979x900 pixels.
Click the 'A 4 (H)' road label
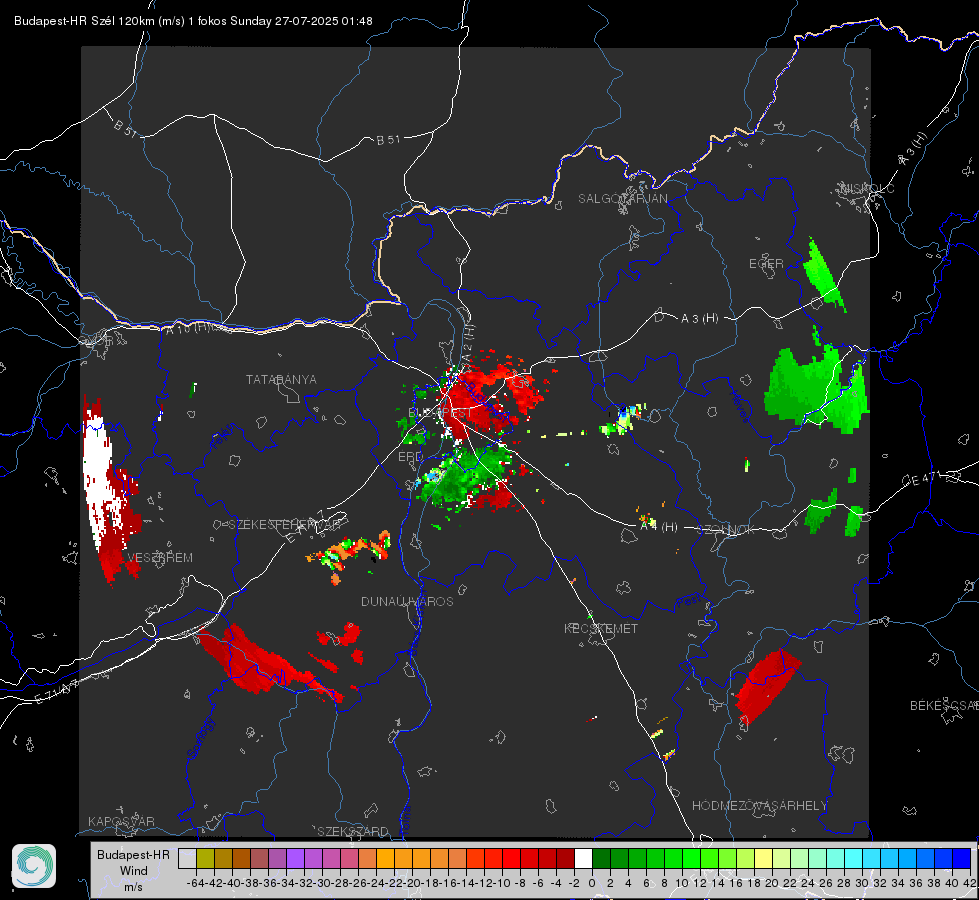[x=659, y=527]
